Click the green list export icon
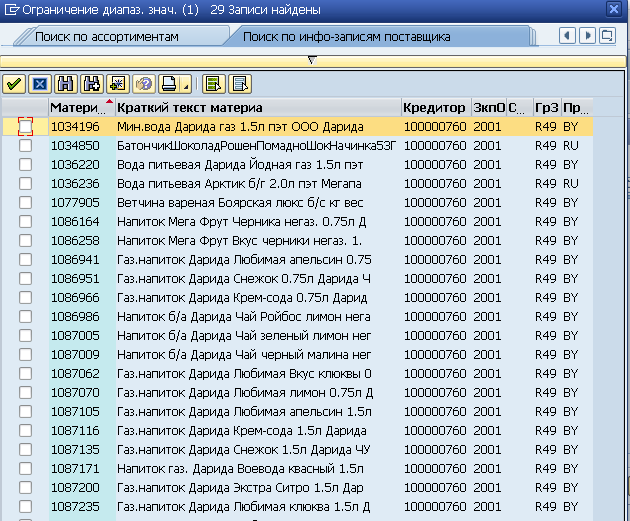The width and height of the screenshot is (630, 521). point(214,84)
